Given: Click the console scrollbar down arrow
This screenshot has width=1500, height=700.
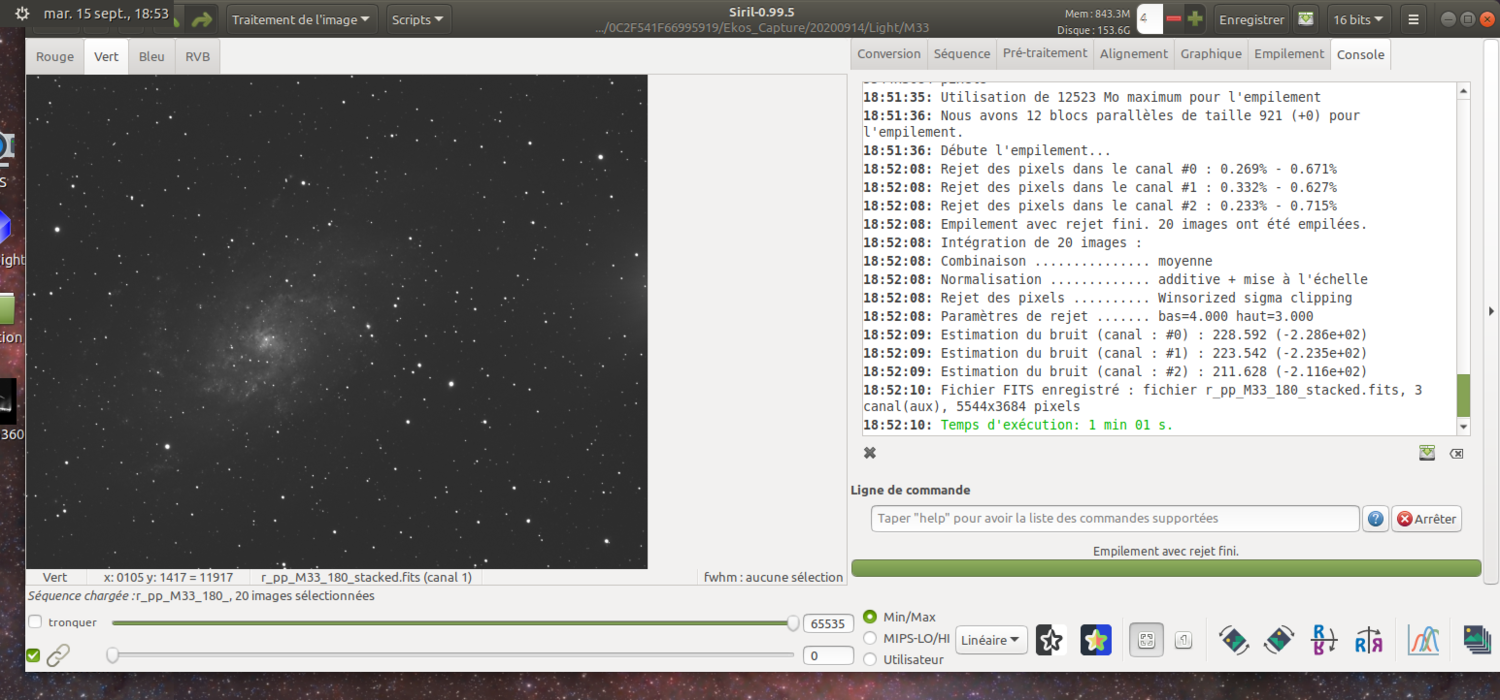Looking at the screenshot, I should tap(1464, 426).
